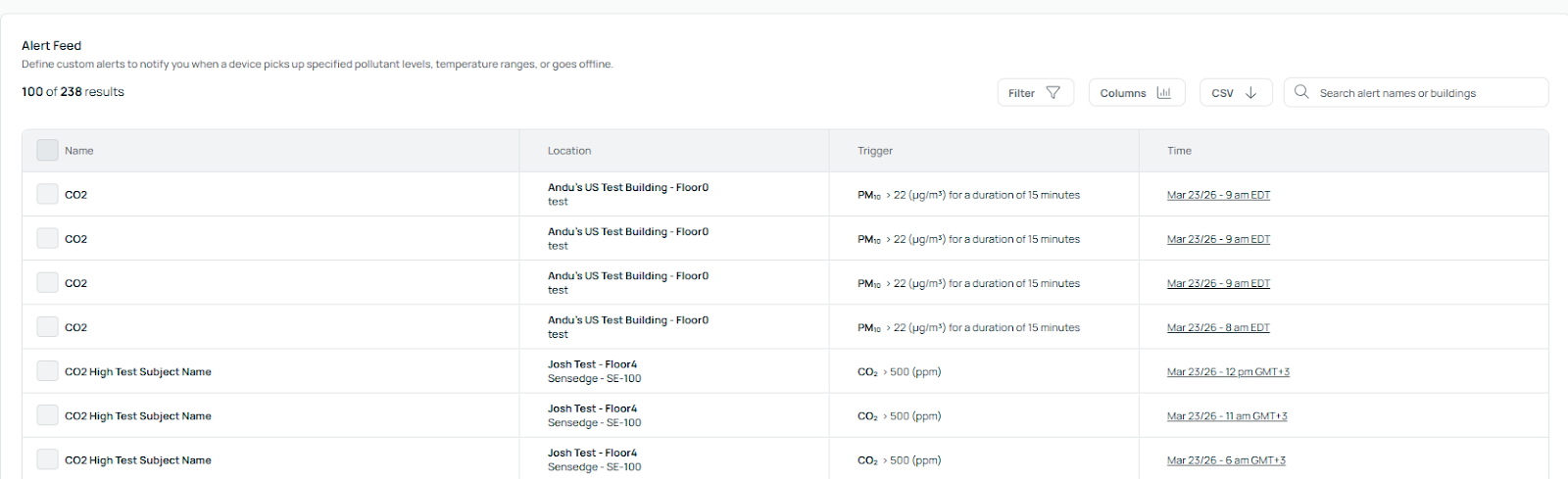Image resolution: width=1568 pixels, height=479 pixels.
Task: Open the Mar 23/26 - 12 pm GMT+3 link
Action: tap(1228, 372)
